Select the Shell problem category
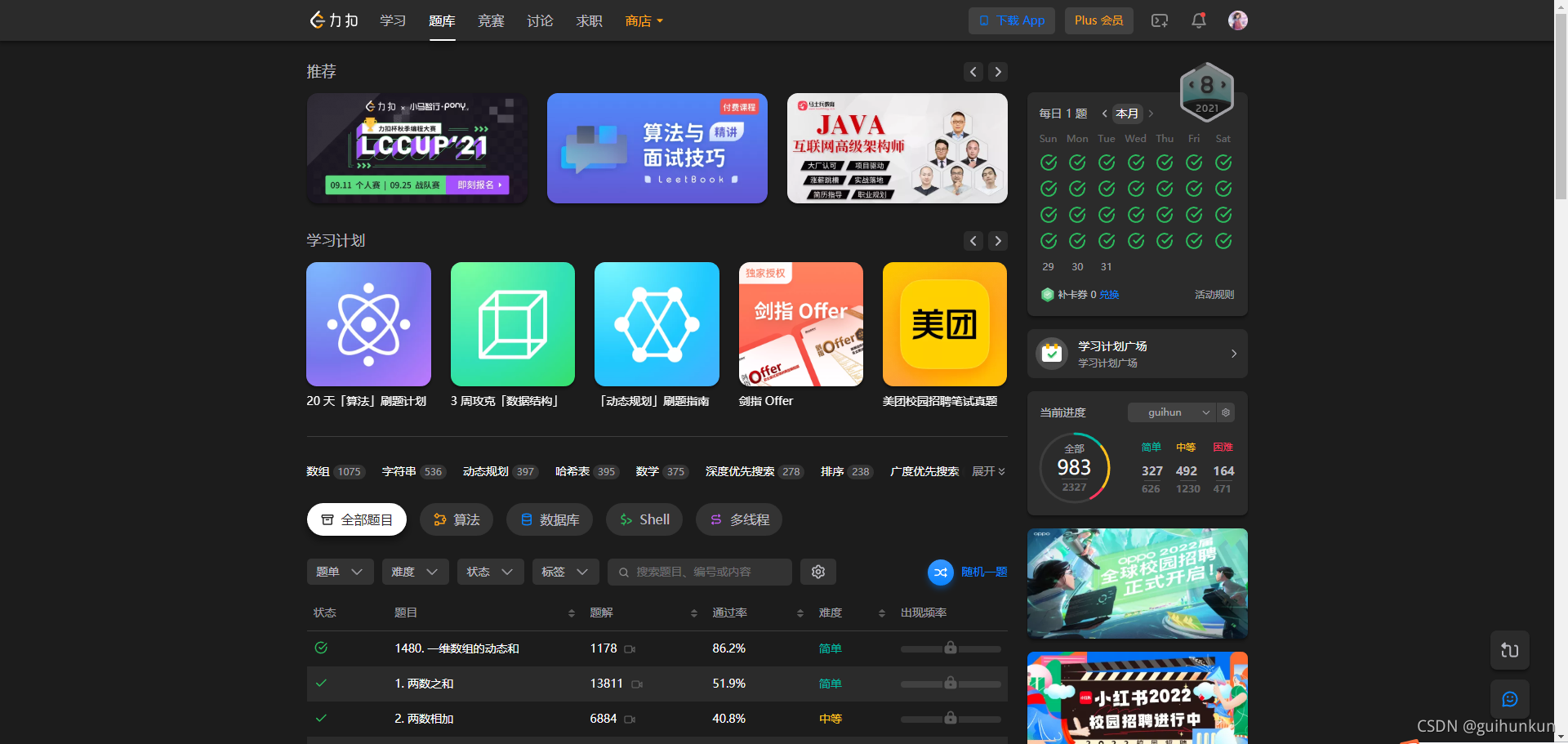The height and width of the screenshot is (744, 1568). (x=644, y=519)
